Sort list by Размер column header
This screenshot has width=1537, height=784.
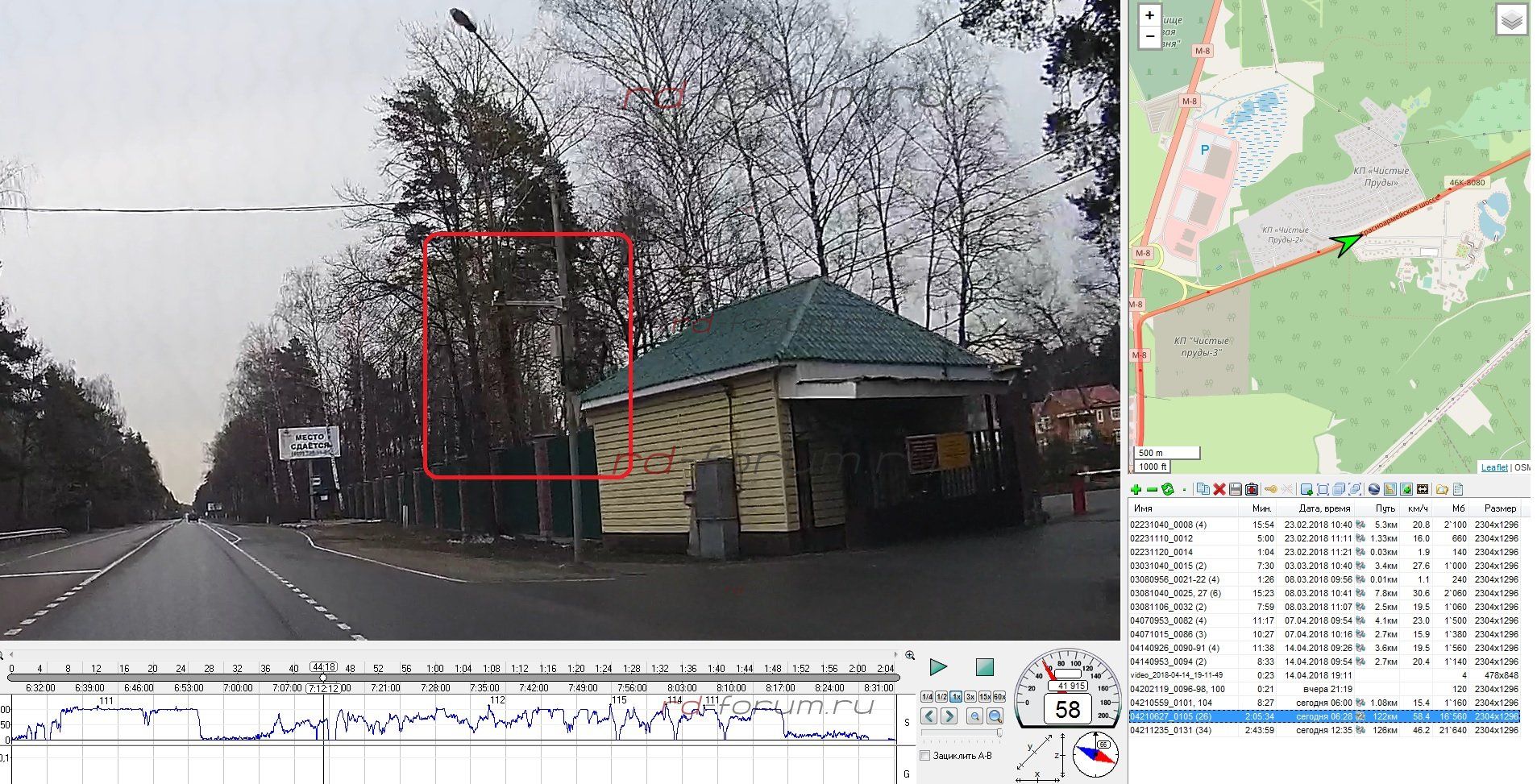1500,508
